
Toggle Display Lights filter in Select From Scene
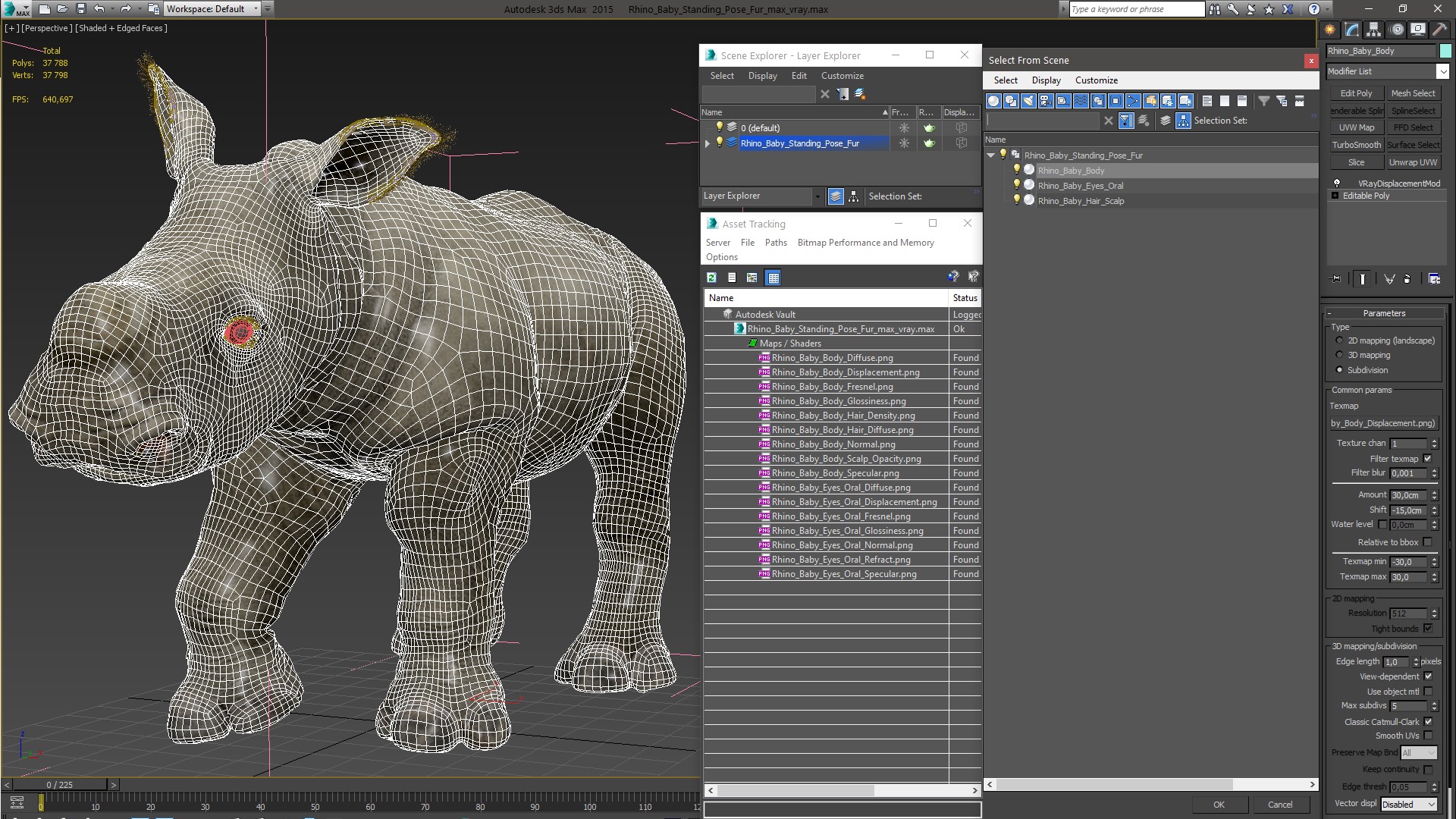(1028, 101)
